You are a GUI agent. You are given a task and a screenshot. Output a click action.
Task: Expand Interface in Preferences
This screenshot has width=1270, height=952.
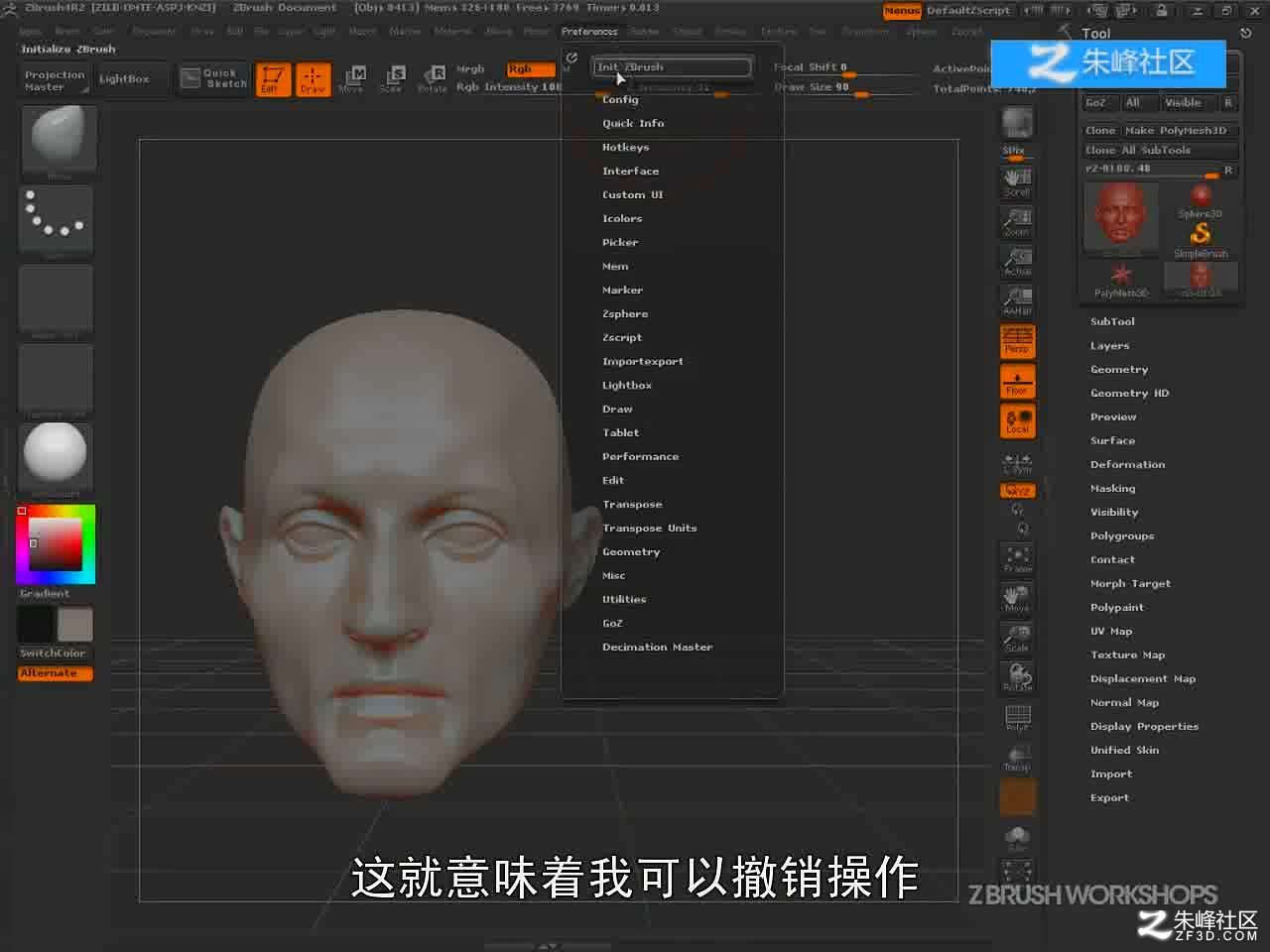point(630,171)
